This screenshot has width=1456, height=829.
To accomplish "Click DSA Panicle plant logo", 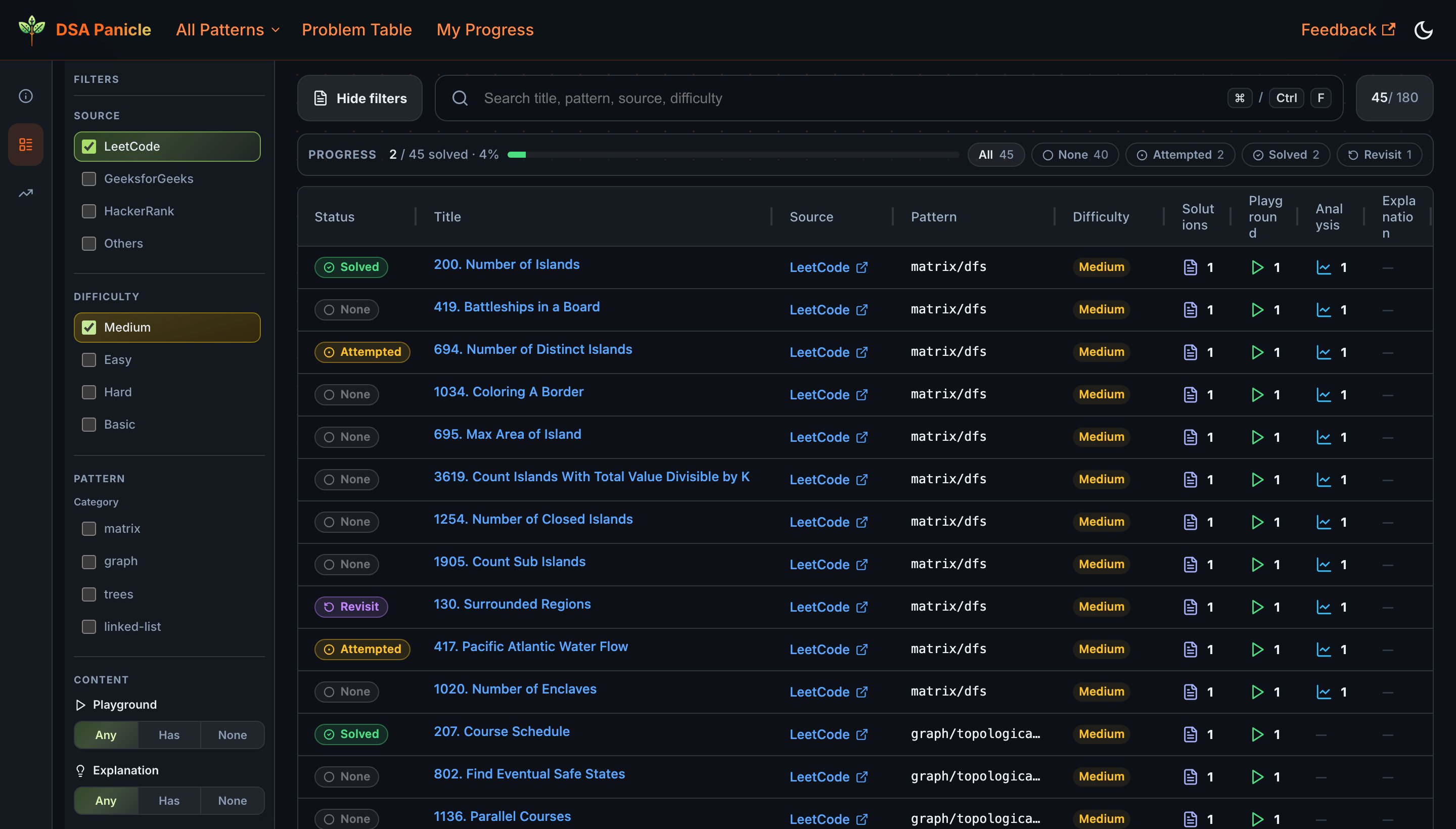I will click(x=31, y=30).
